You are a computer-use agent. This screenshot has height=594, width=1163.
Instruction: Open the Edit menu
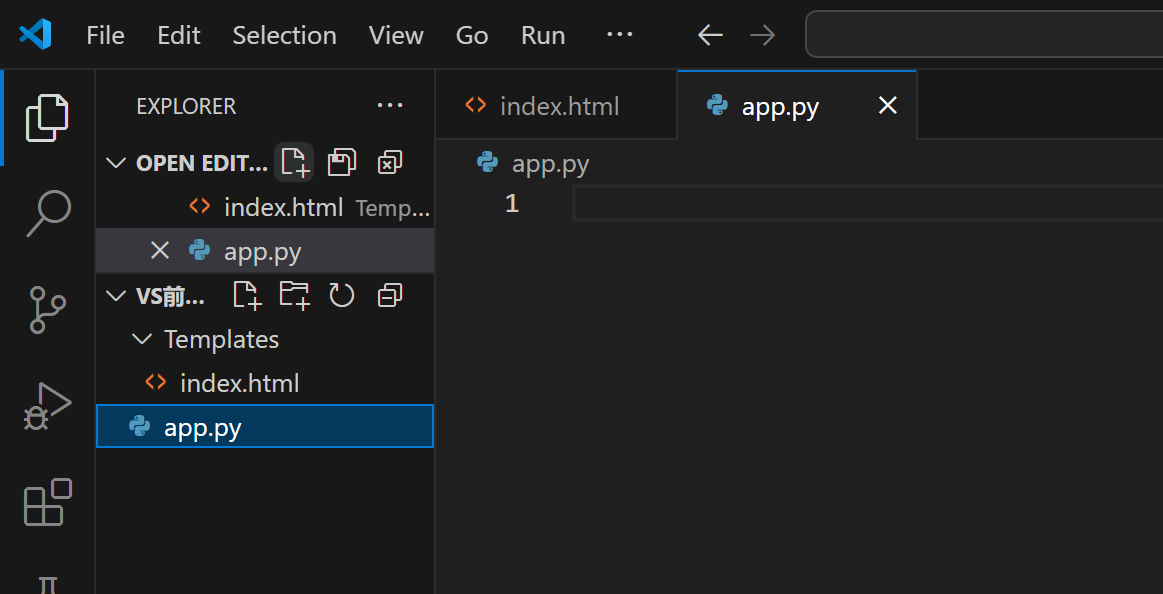179,35
